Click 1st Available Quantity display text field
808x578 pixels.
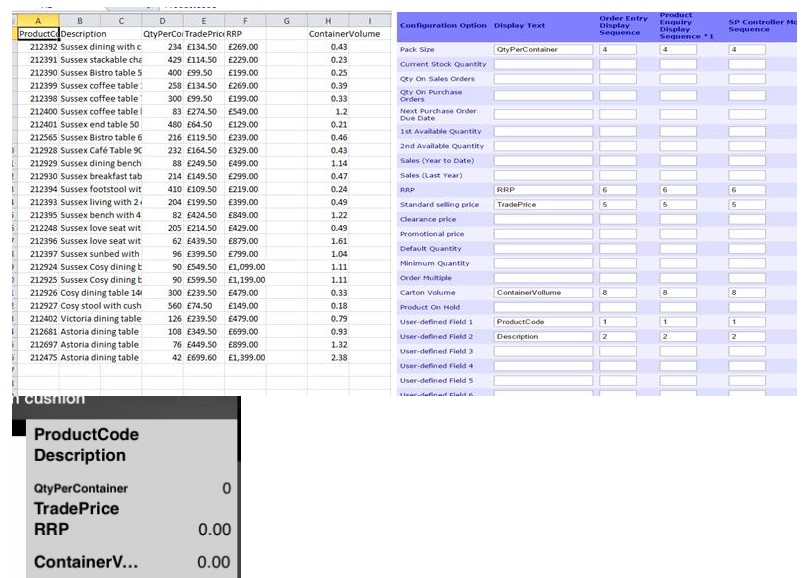pyautogui.click(x=543, y=131)
